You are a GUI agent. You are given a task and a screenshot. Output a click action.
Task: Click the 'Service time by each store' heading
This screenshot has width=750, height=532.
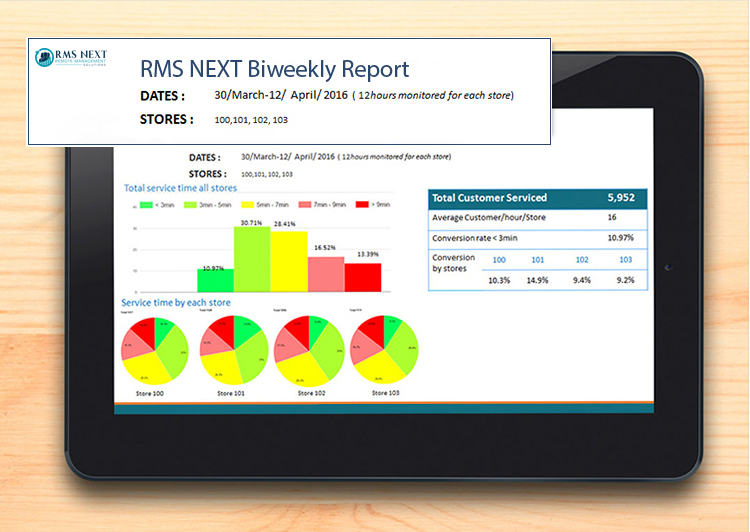pos(176,303)
